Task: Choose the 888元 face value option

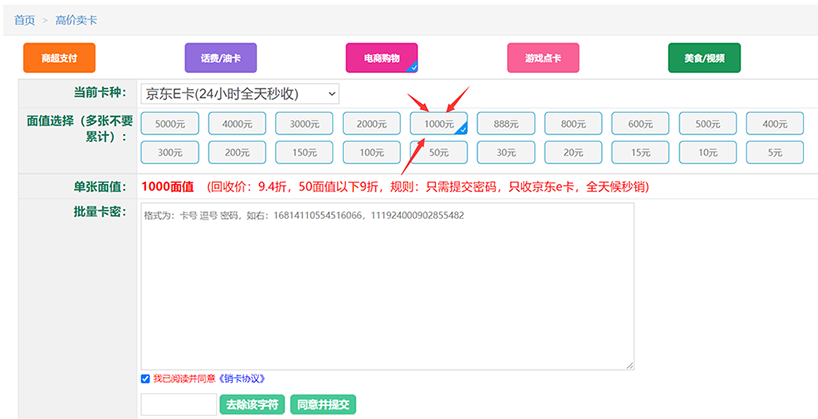Action: [505, 123]
